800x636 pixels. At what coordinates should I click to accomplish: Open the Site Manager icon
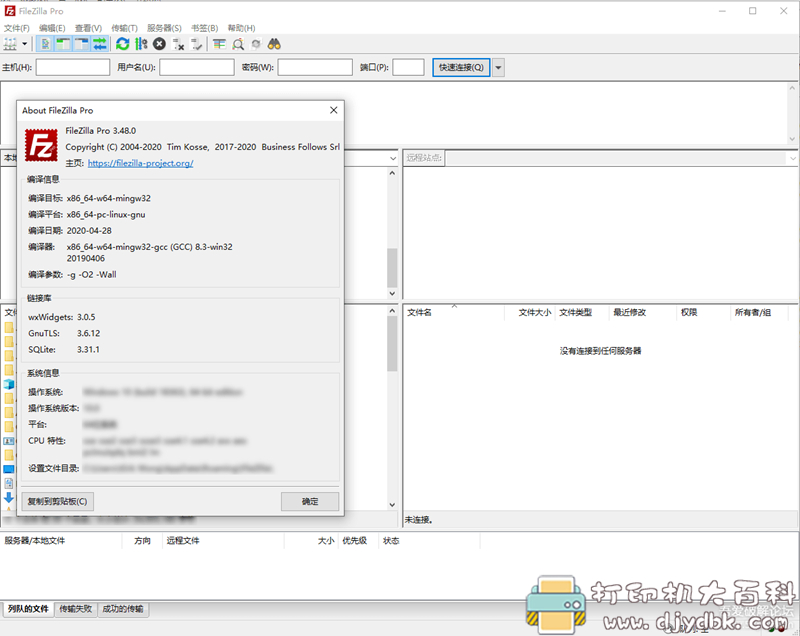(10, 44)
